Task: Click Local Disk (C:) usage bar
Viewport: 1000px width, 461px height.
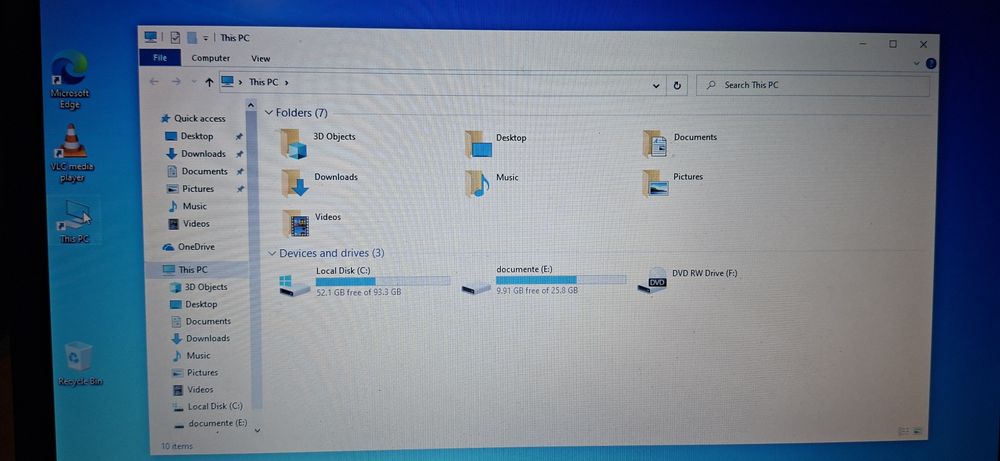Action: pos(383,281)
